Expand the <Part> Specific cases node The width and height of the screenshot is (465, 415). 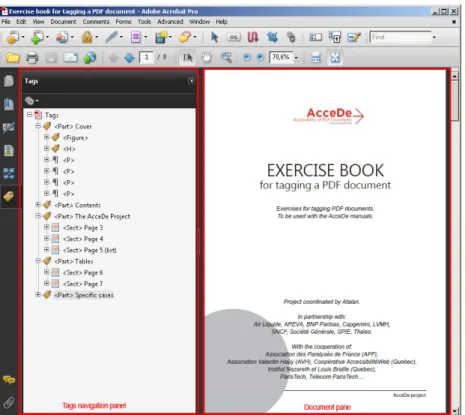(x=38, y=294)
